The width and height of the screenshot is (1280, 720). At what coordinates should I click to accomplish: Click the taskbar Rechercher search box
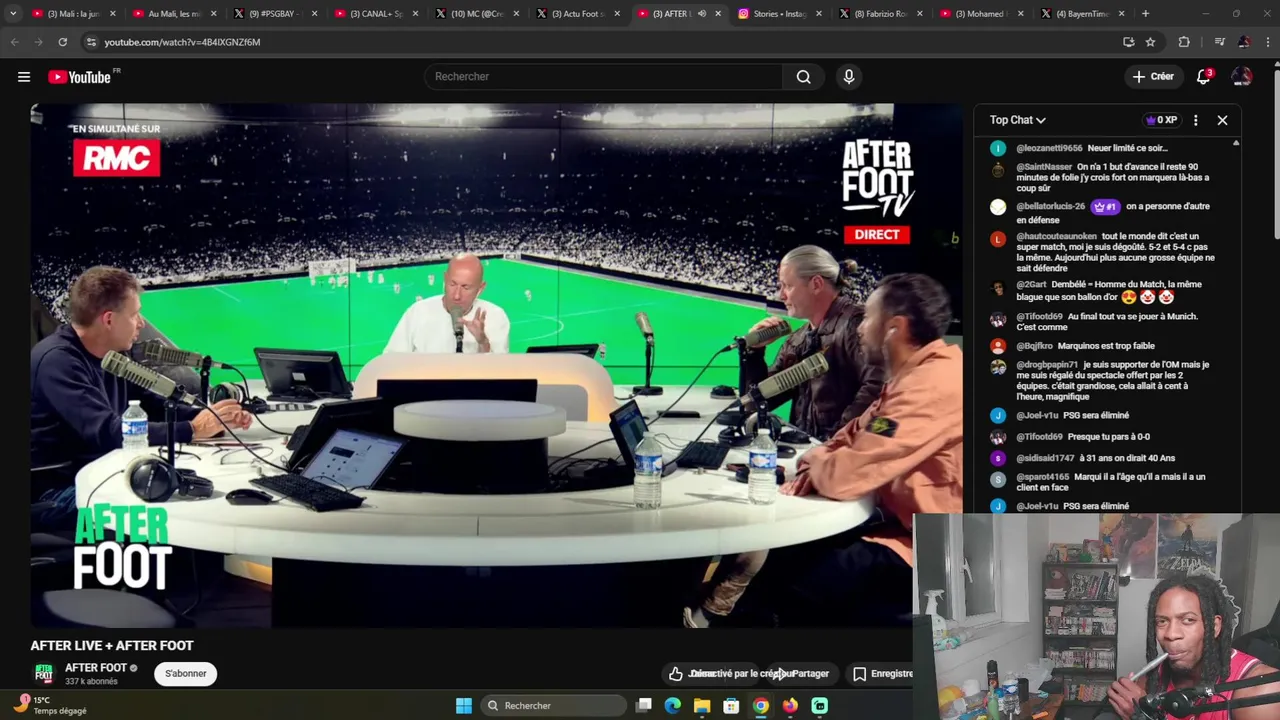click(x=554, y=706)
